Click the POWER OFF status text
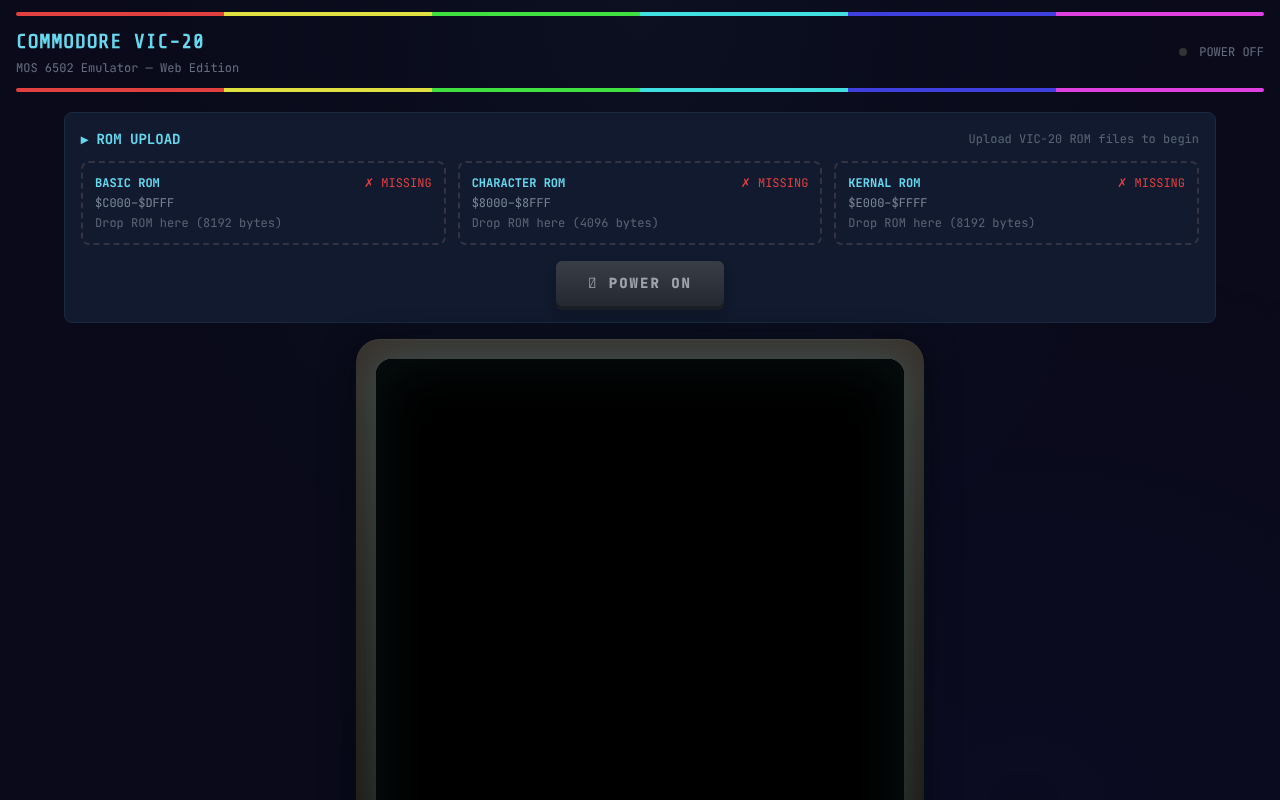The width and height of the screenshot is (1280, 800). click(x=1231, y=52)
